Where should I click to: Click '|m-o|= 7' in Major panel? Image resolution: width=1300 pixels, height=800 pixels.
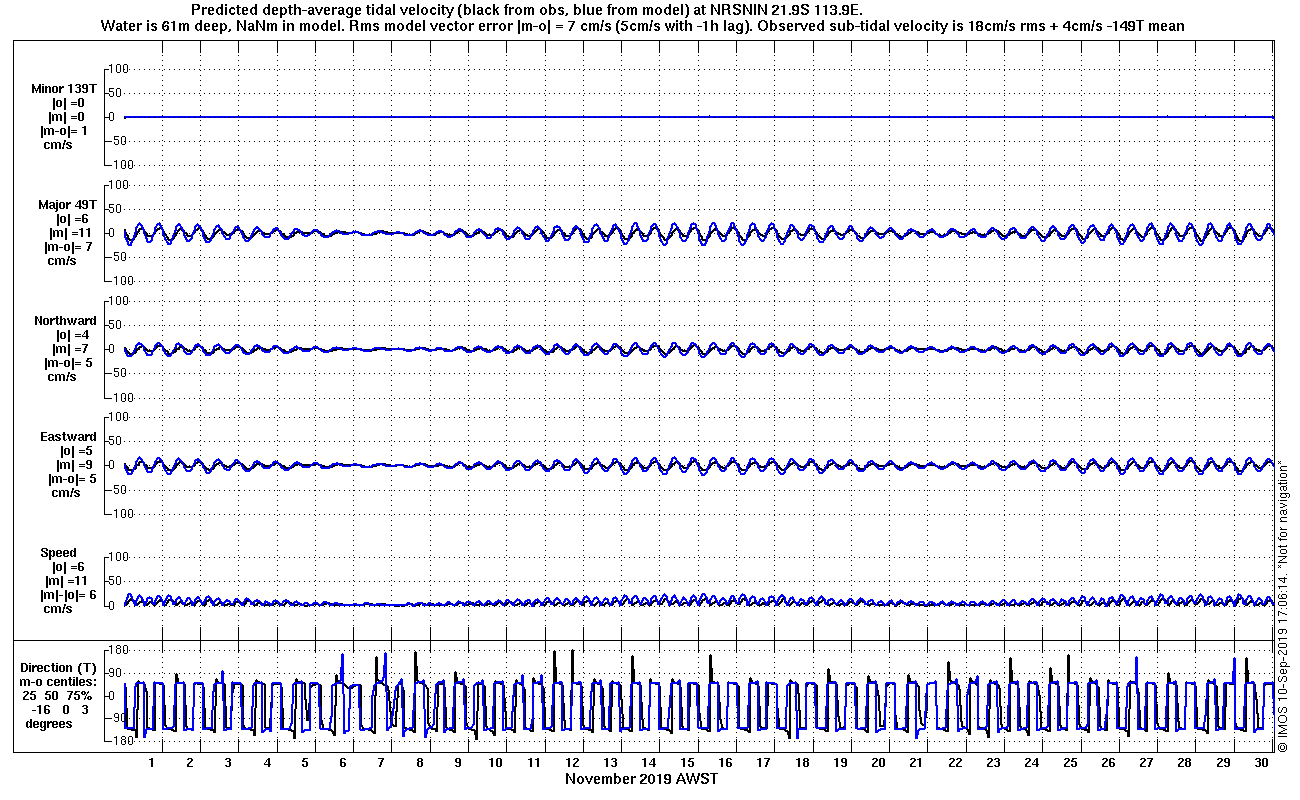tap(68, 246)
